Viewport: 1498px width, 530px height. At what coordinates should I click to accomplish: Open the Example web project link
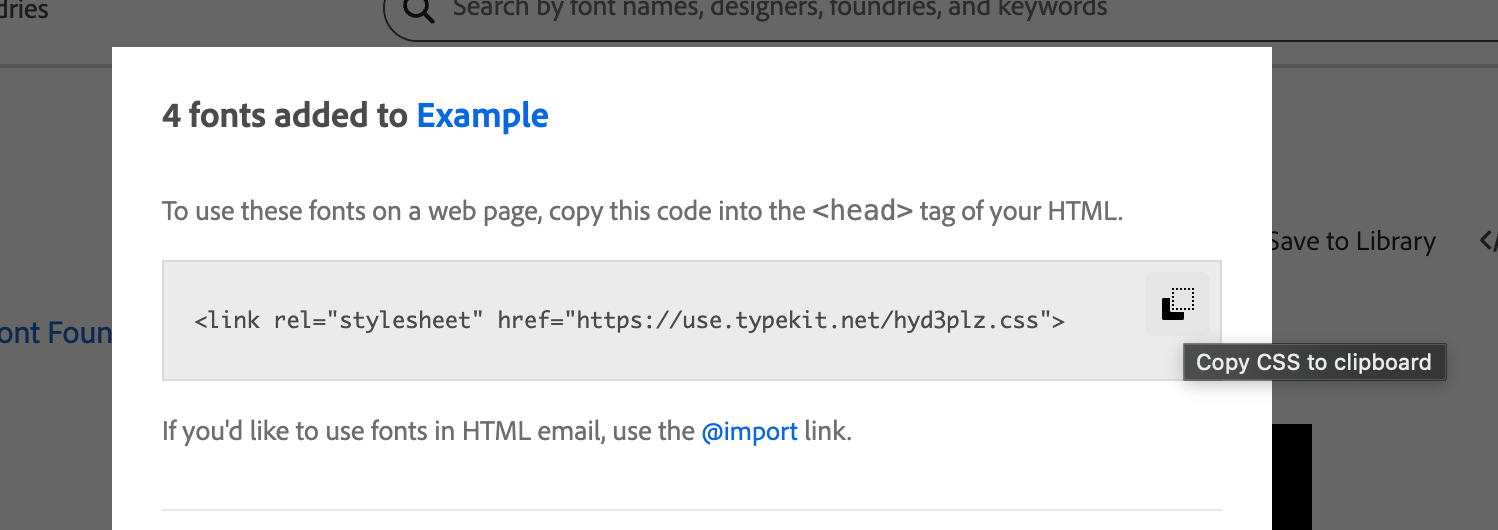(x=482, y=116)
